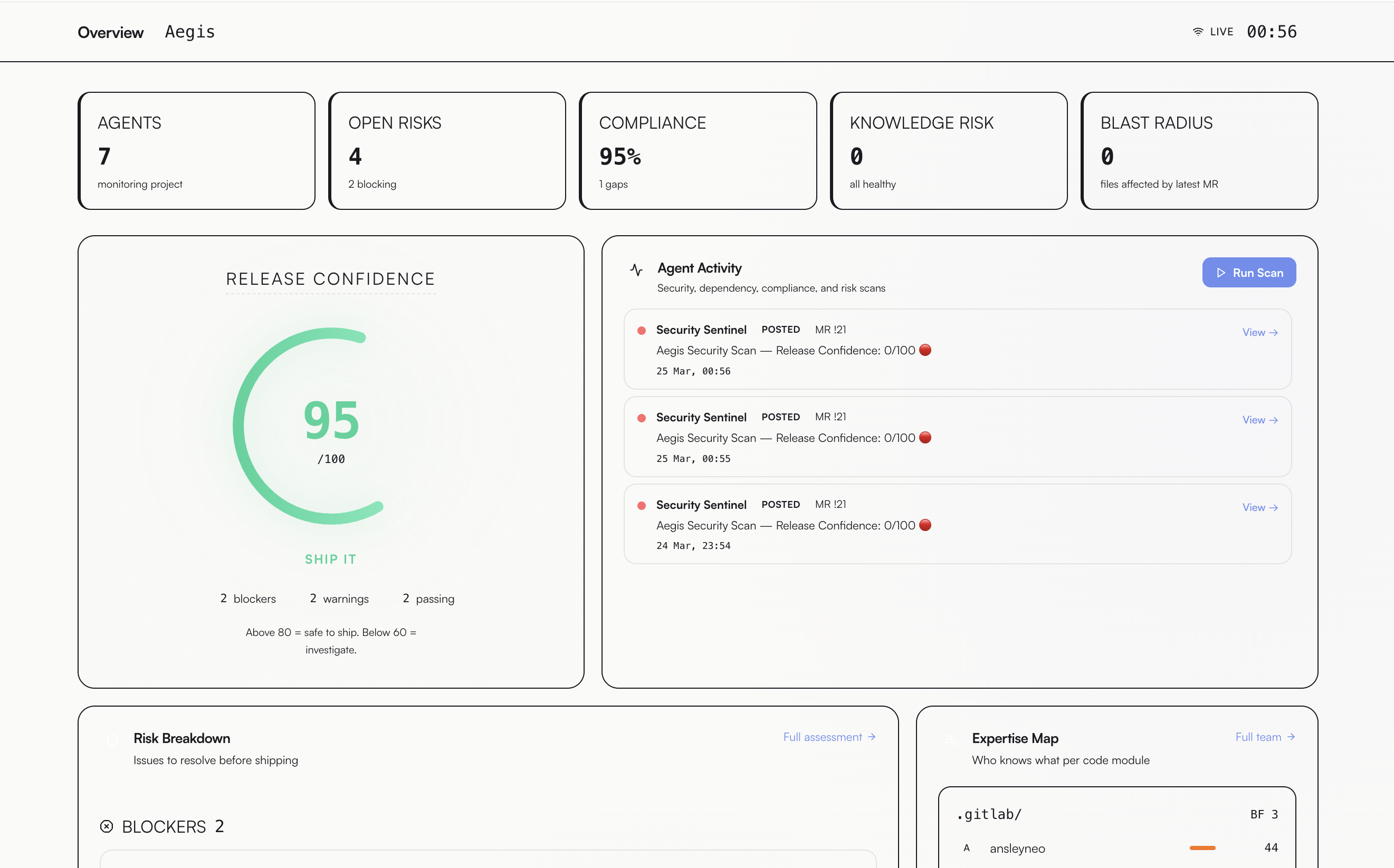Click the red circle beside 25 Mar 00:55 scan

coord(925,438)
